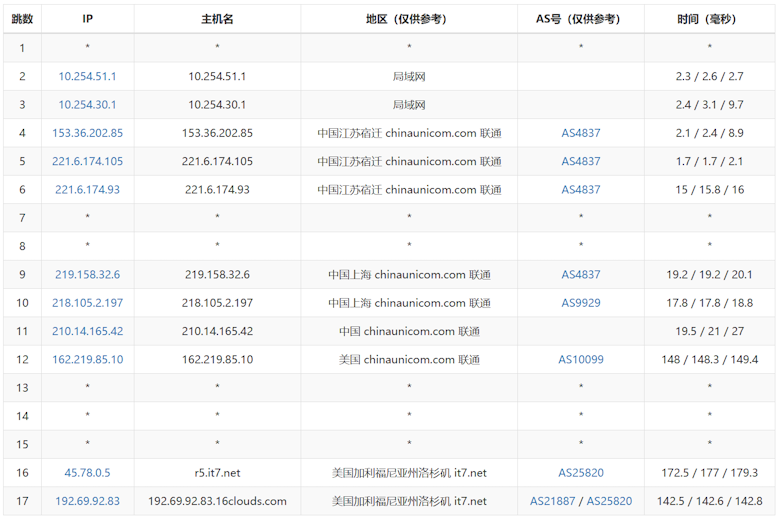This screenshot has height=521, width=780.
Task: Click the IP link 219.158.32.6
Action: (87, 275)
